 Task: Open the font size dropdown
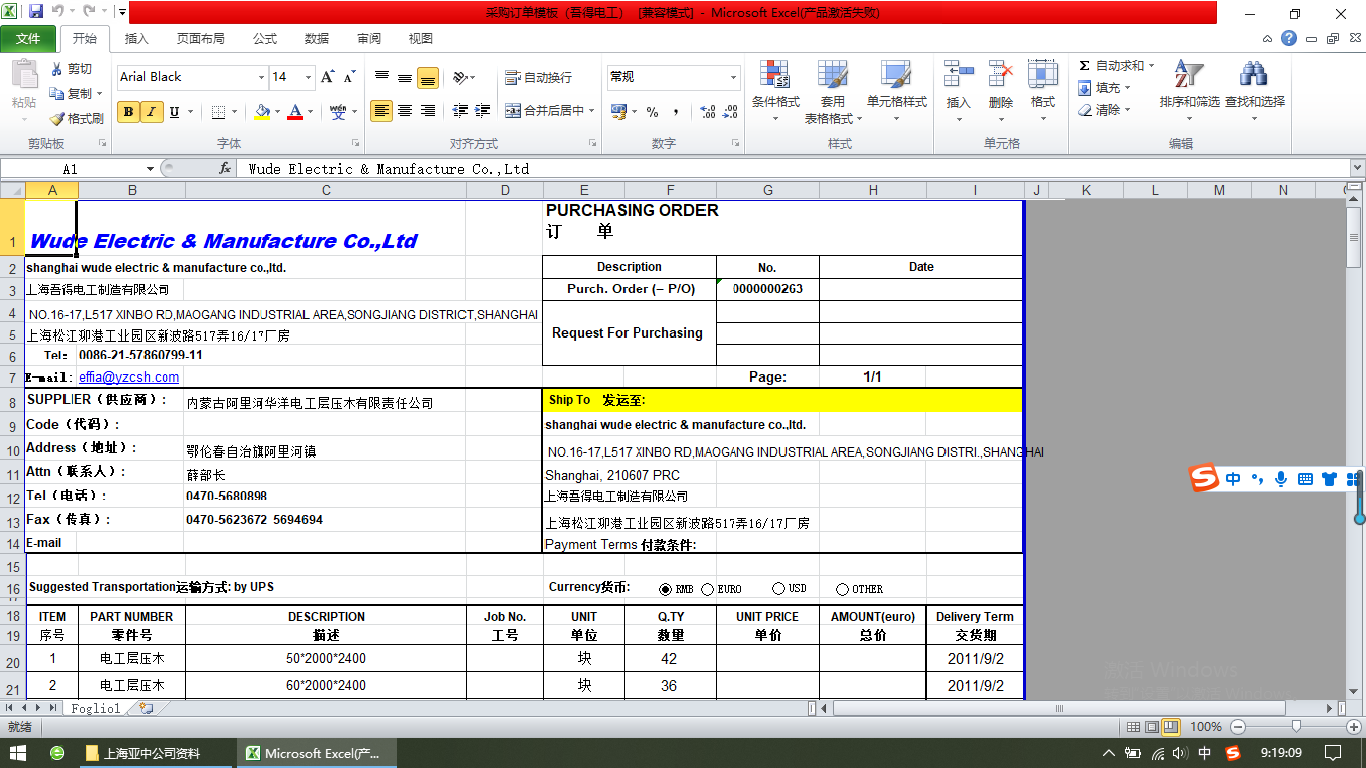pyautogui.click(x=309, y=77)
